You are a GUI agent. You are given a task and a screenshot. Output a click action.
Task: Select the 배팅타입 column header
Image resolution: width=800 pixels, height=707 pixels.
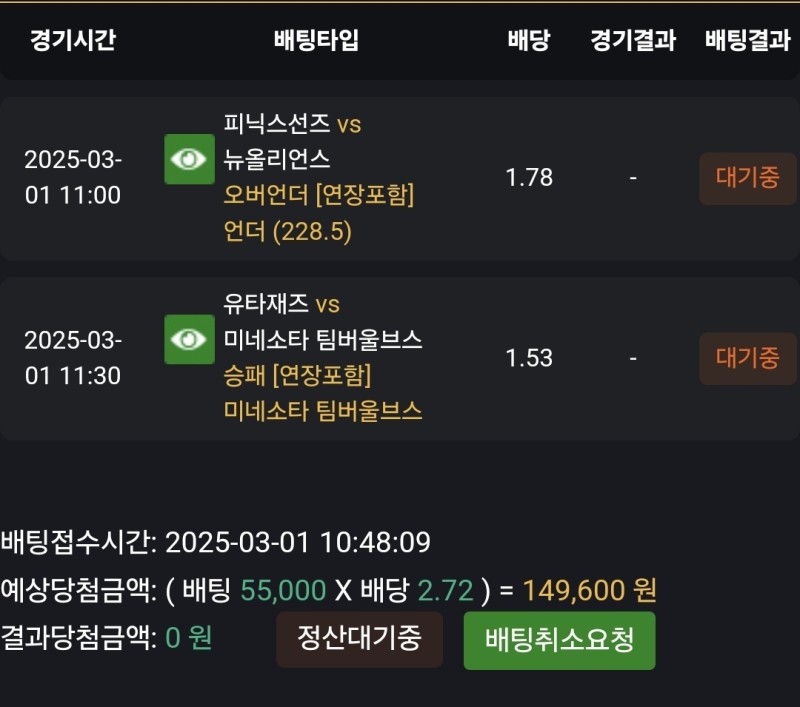(316, 40)
